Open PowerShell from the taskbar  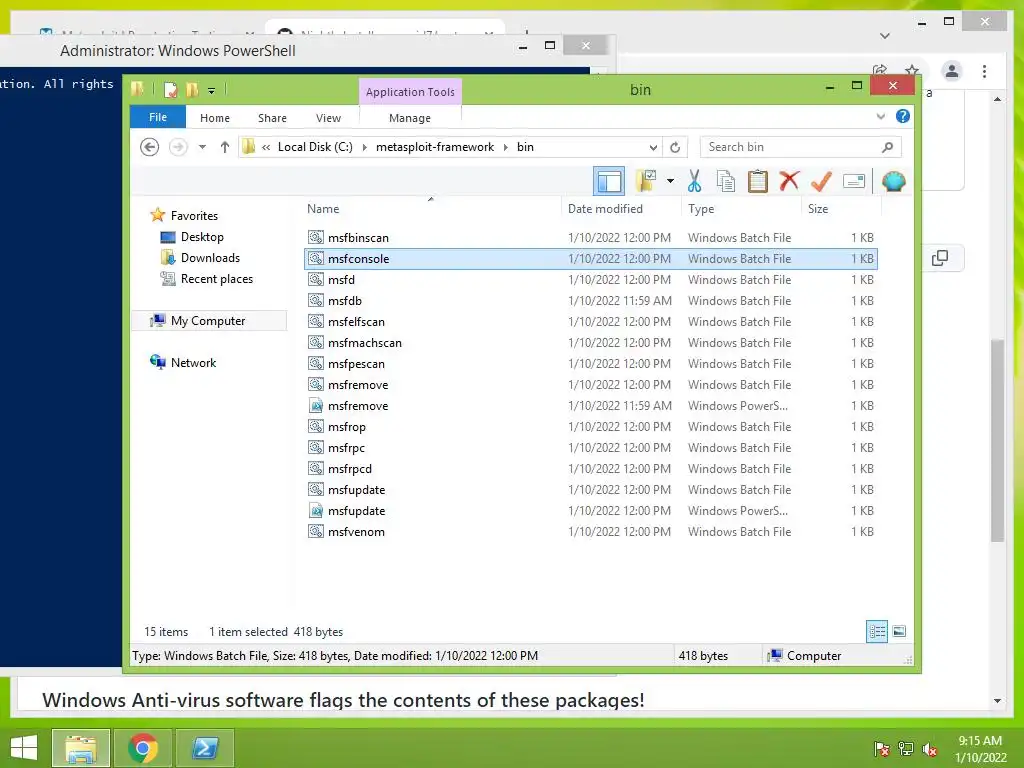pyautogui.click(x=204, y=748)
